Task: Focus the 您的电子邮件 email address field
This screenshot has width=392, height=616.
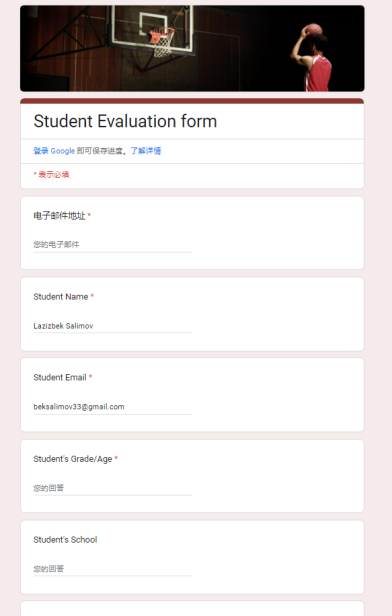Action: [x=113, y=245]
